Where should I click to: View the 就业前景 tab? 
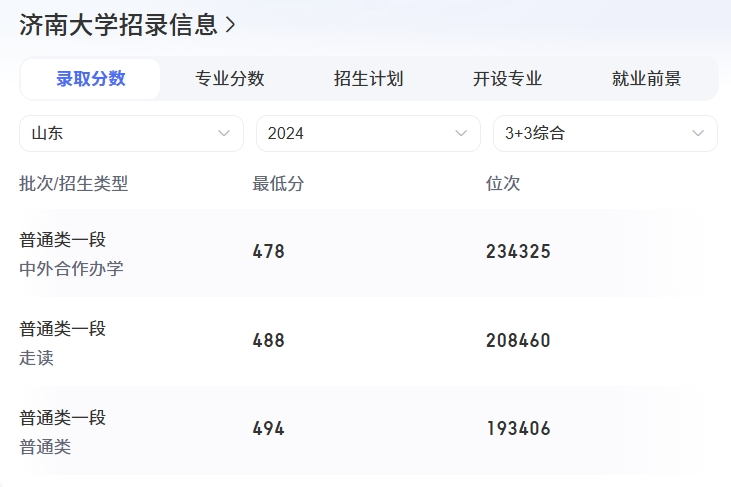click(x=646, y=79)
